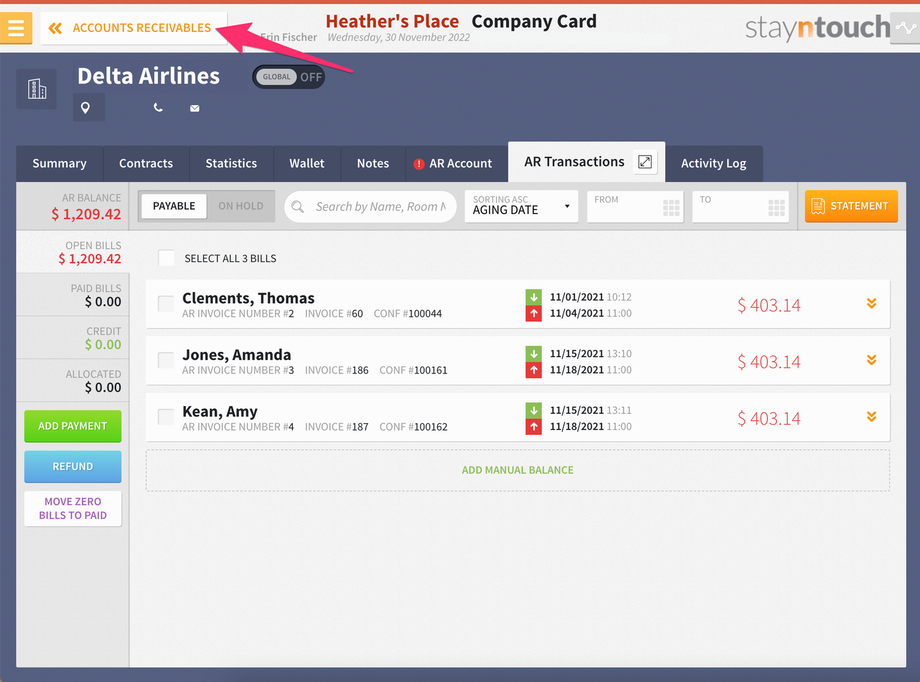Click the email envelope icon

tap(195, 108)
